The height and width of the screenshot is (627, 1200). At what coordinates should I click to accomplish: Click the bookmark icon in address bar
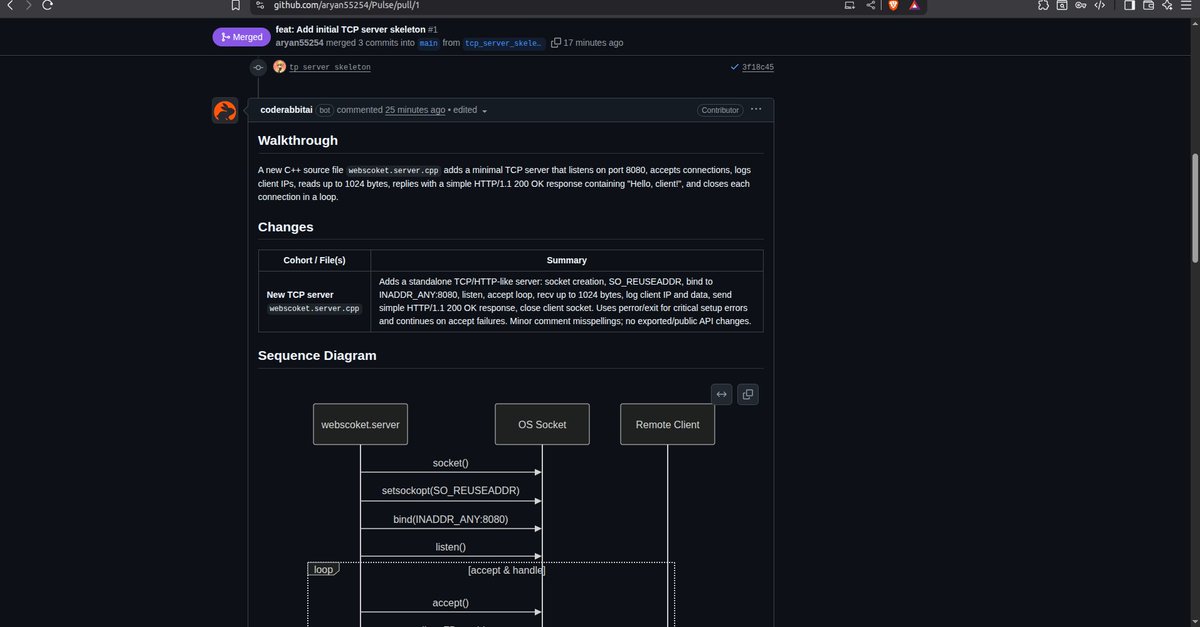(x=236, y=5)
